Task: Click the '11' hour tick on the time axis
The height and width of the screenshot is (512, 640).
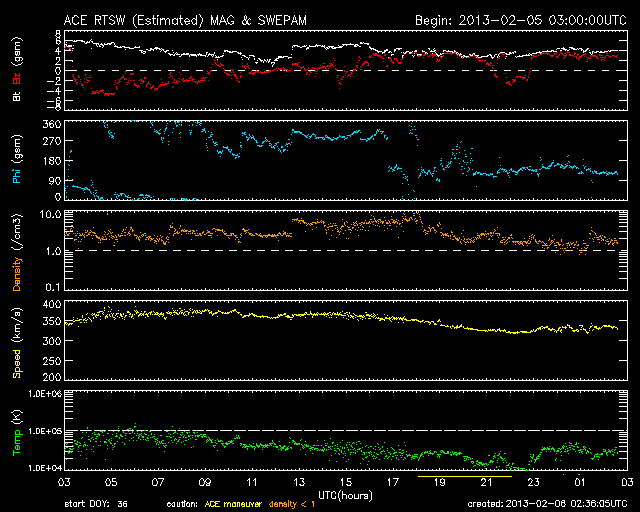Action: (252, 482)
